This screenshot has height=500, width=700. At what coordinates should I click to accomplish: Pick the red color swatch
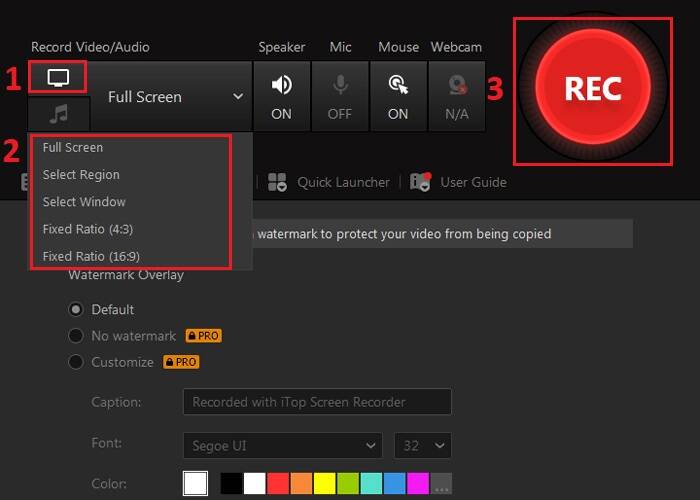tap(278, 483)
